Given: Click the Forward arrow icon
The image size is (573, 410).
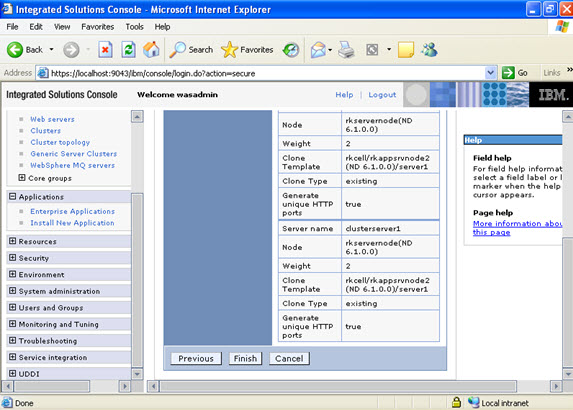Looking at the screenshot, I should (71, 50).
